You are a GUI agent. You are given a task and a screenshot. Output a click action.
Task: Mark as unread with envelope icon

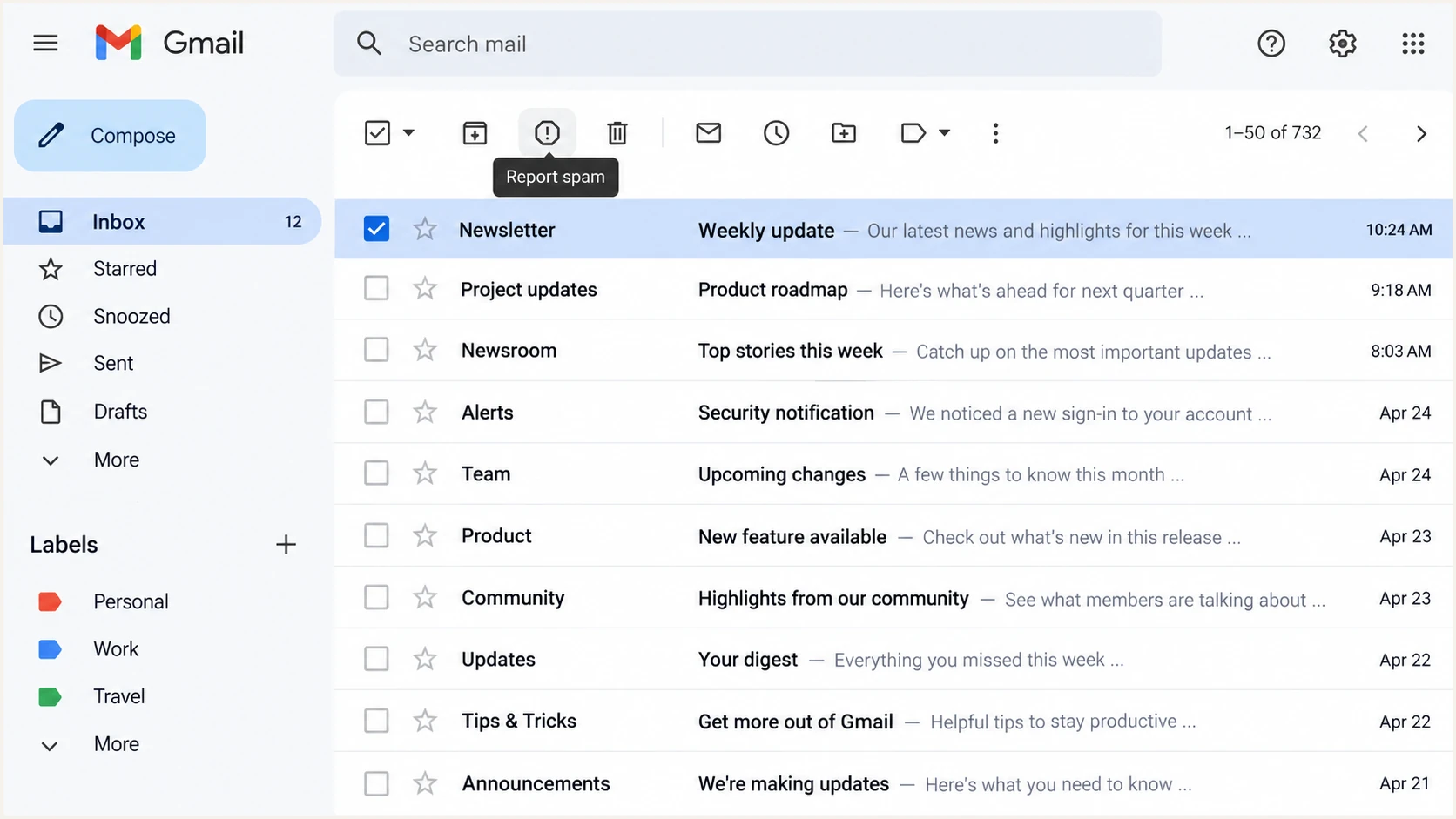tap(709, 133)
